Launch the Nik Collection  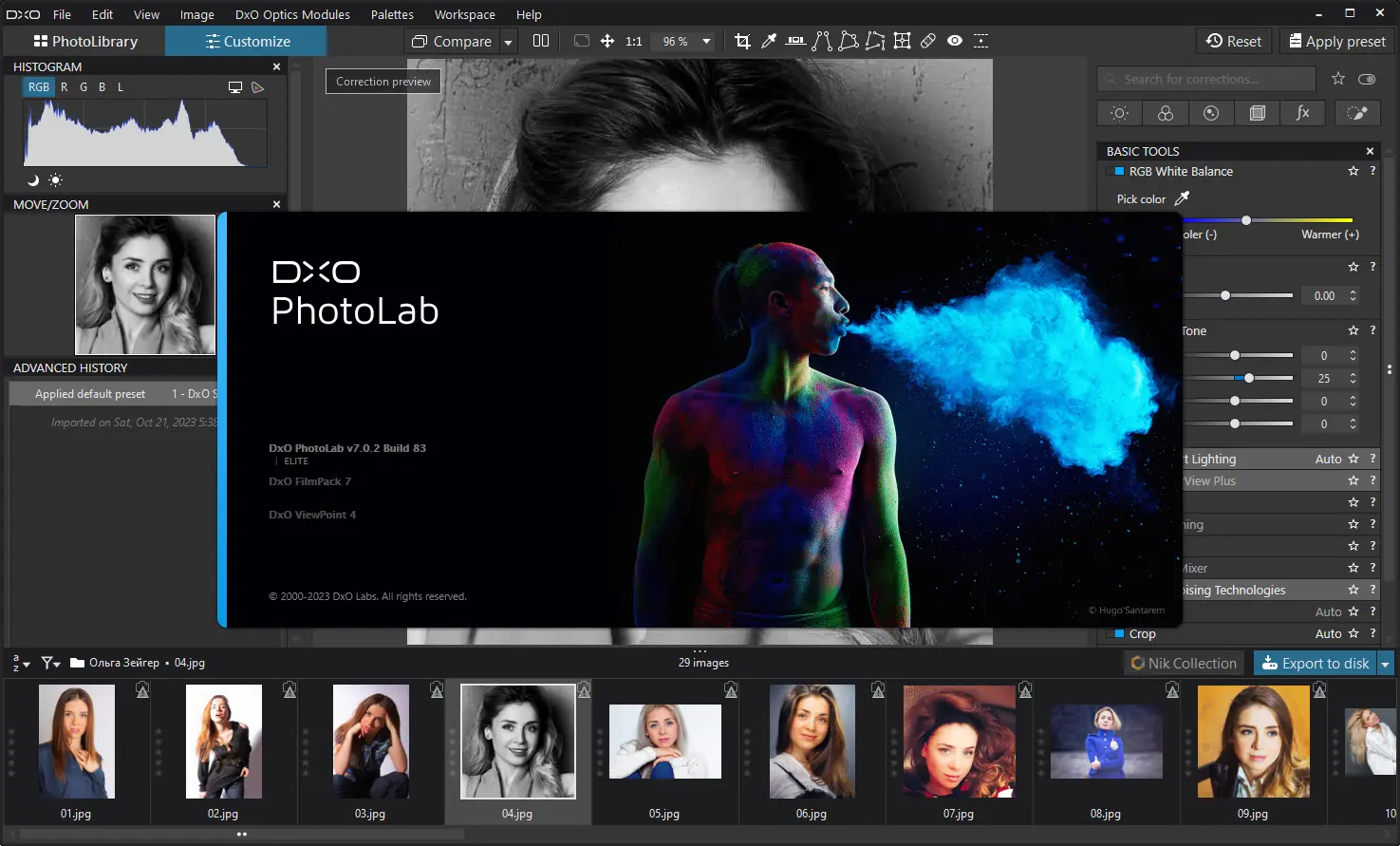coord(1183,663)
